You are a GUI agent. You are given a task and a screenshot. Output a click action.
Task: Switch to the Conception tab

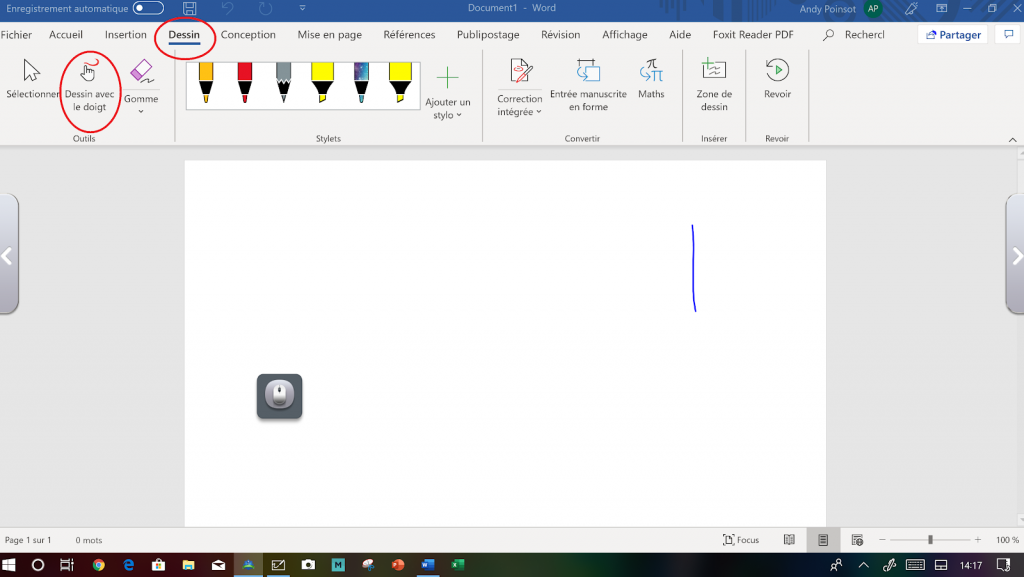(248, 35)
